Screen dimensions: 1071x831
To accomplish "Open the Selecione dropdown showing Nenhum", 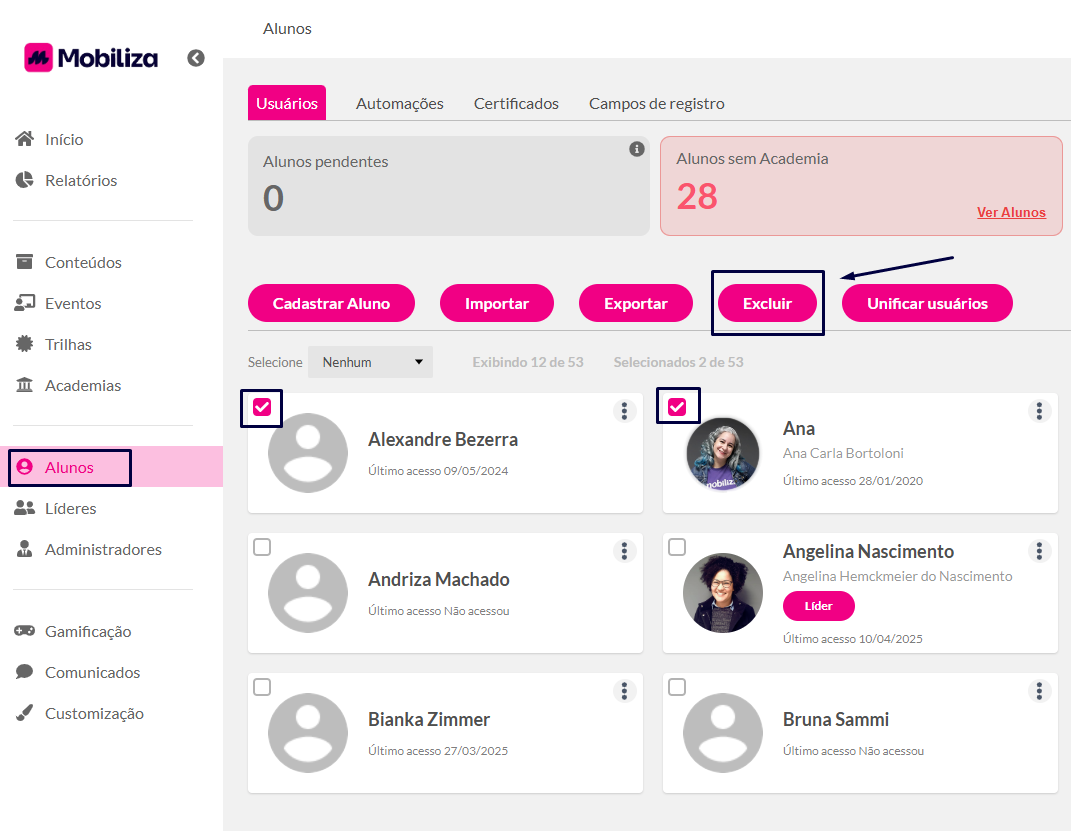I will pos(370,362).
